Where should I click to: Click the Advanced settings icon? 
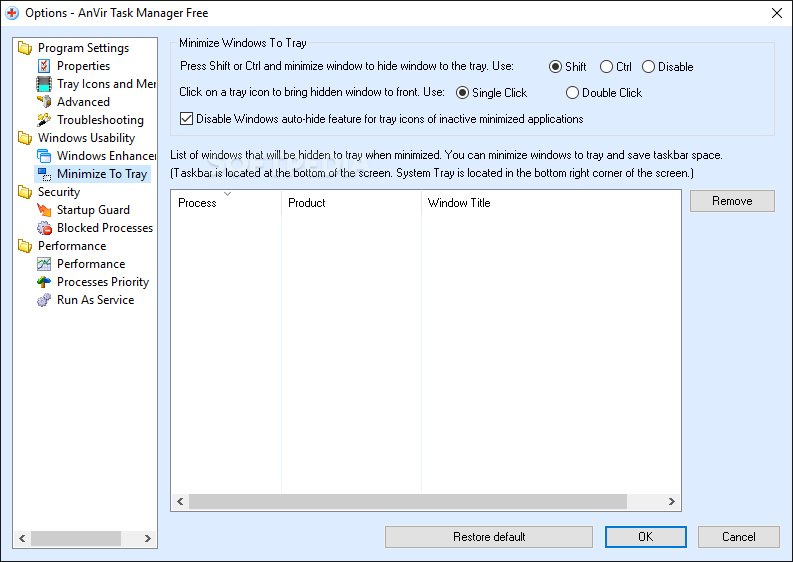[x=44, y=102]
